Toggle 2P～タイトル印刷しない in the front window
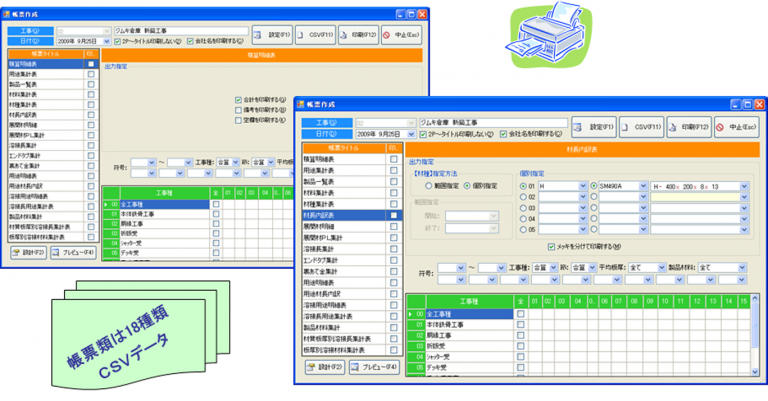This screenshot has height=401, width=768. [x=423, y=134]
